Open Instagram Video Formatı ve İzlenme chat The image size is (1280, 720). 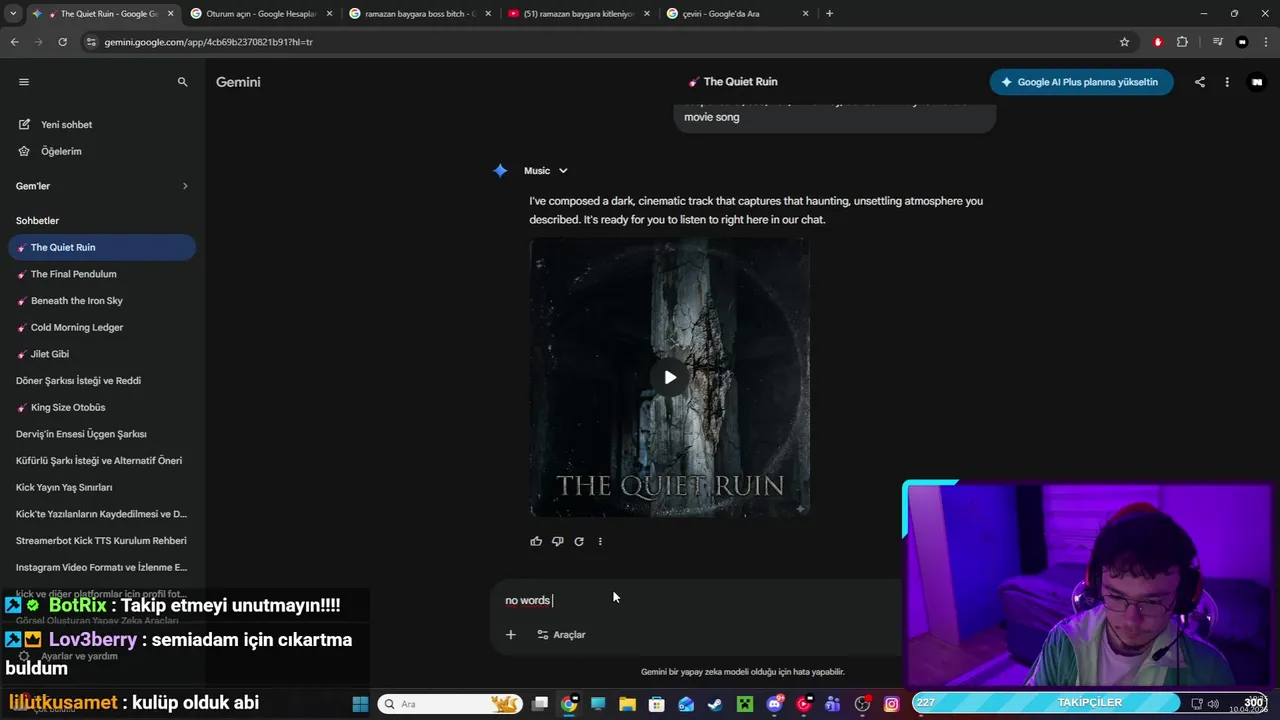point(102,567)
